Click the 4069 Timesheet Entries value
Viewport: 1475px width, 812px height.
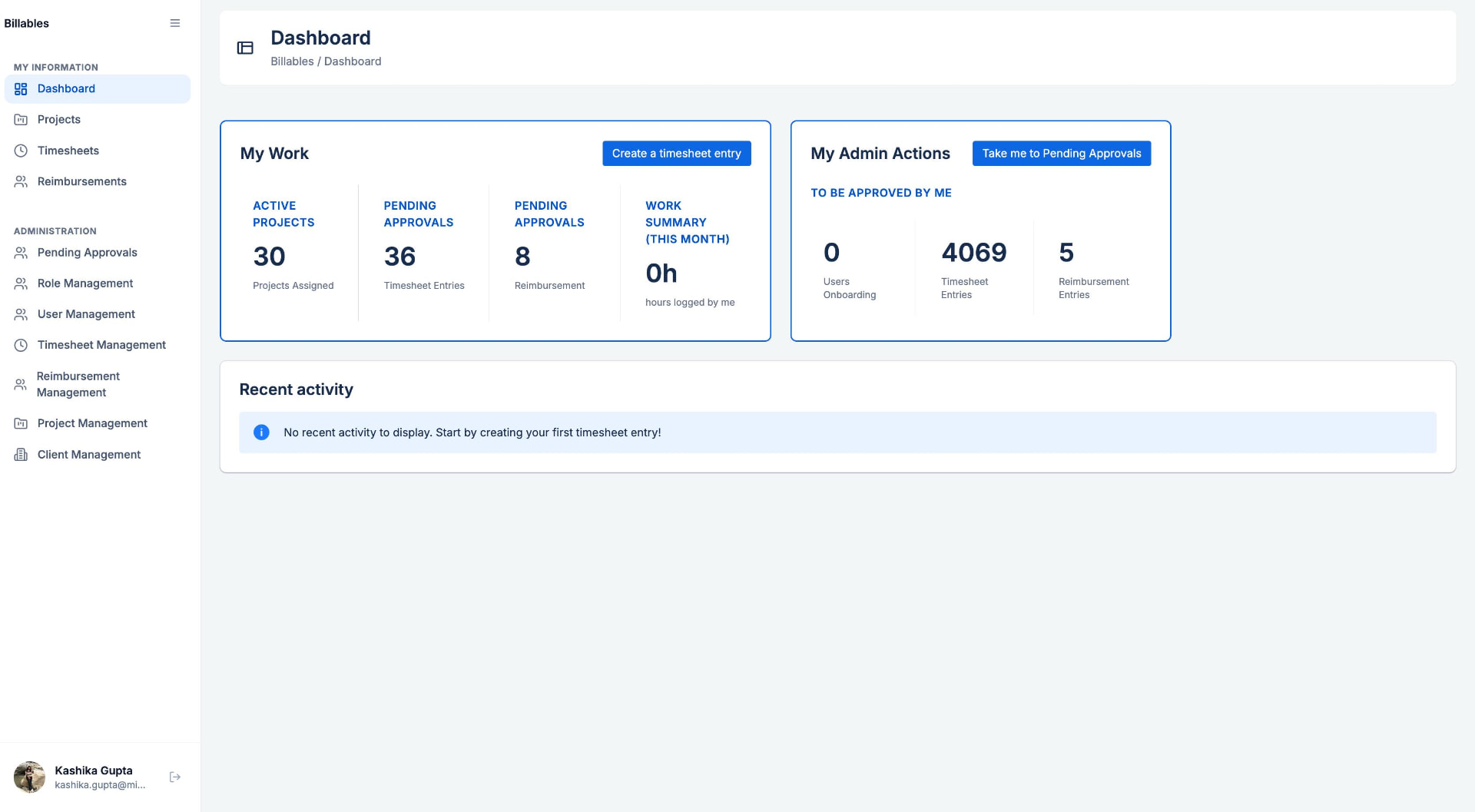973,253
